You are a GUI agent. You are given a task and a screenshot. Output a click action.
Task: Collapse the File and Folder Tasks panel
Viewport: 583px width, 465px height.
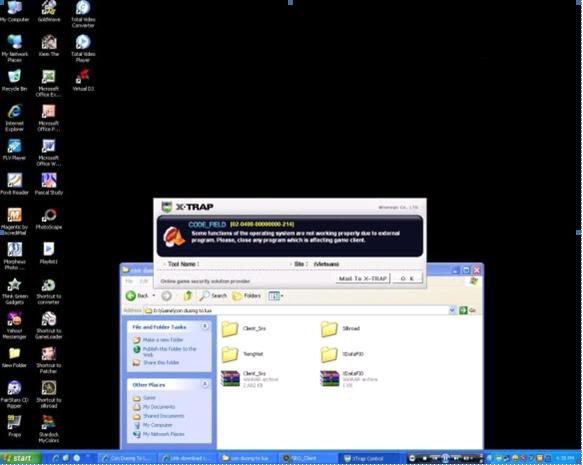pyautogui.click(x=204, y=326)
